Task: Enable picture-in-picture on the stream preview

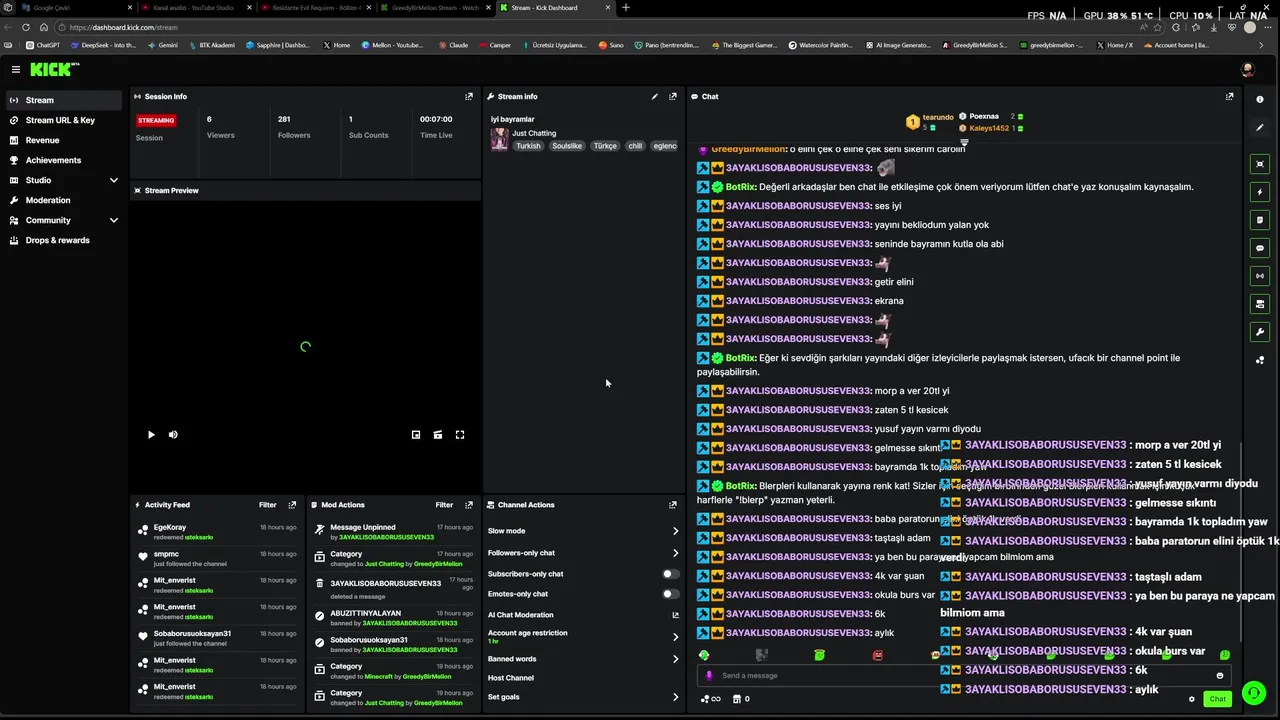Action: pyautogui.click(x=416, y=435)
